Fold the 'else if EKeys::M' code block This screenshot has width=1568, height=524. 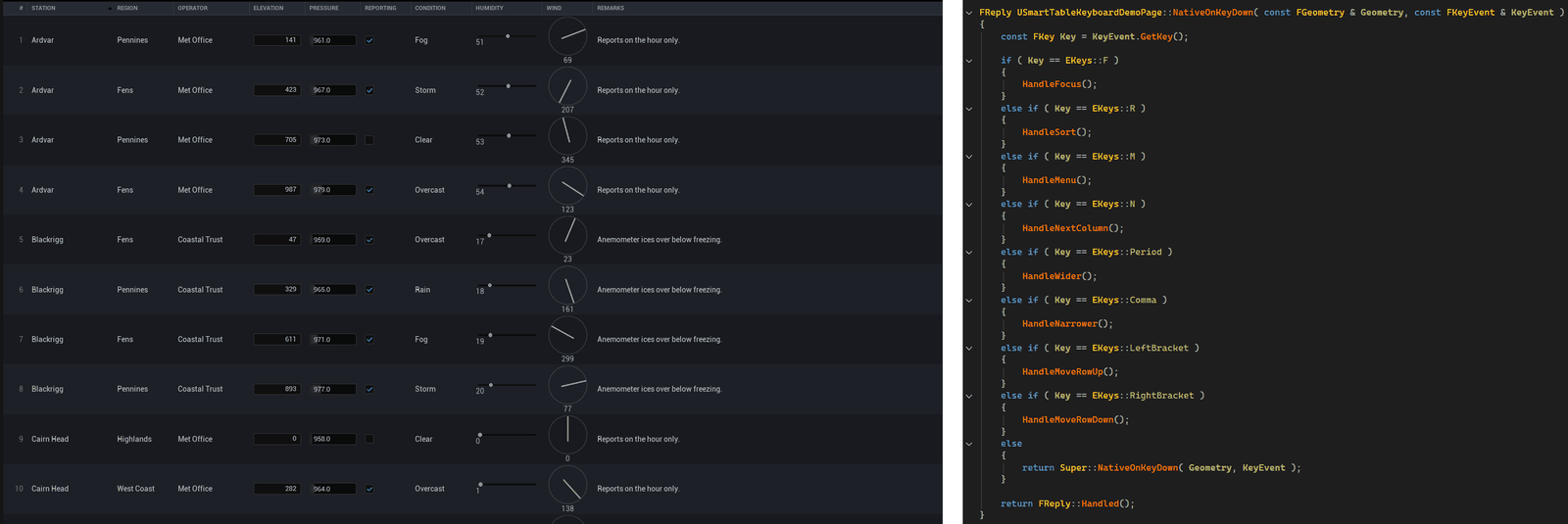[x=969, y=157]
